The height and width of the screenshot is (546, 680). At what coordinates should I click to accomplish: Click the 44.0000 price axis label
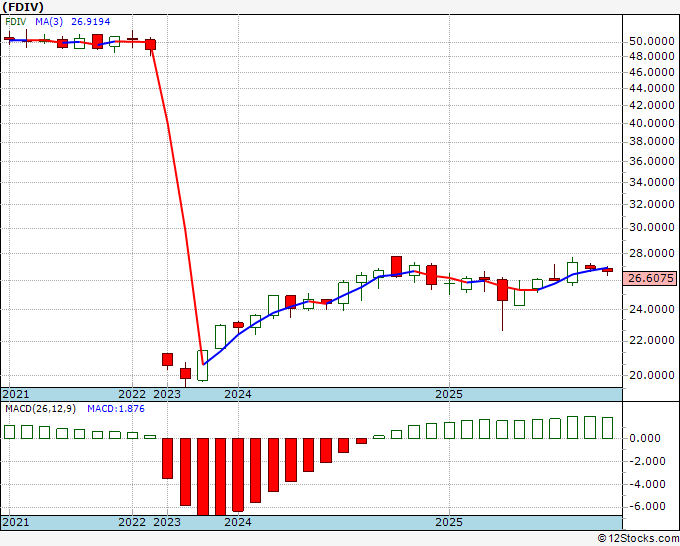coord(651,88)
